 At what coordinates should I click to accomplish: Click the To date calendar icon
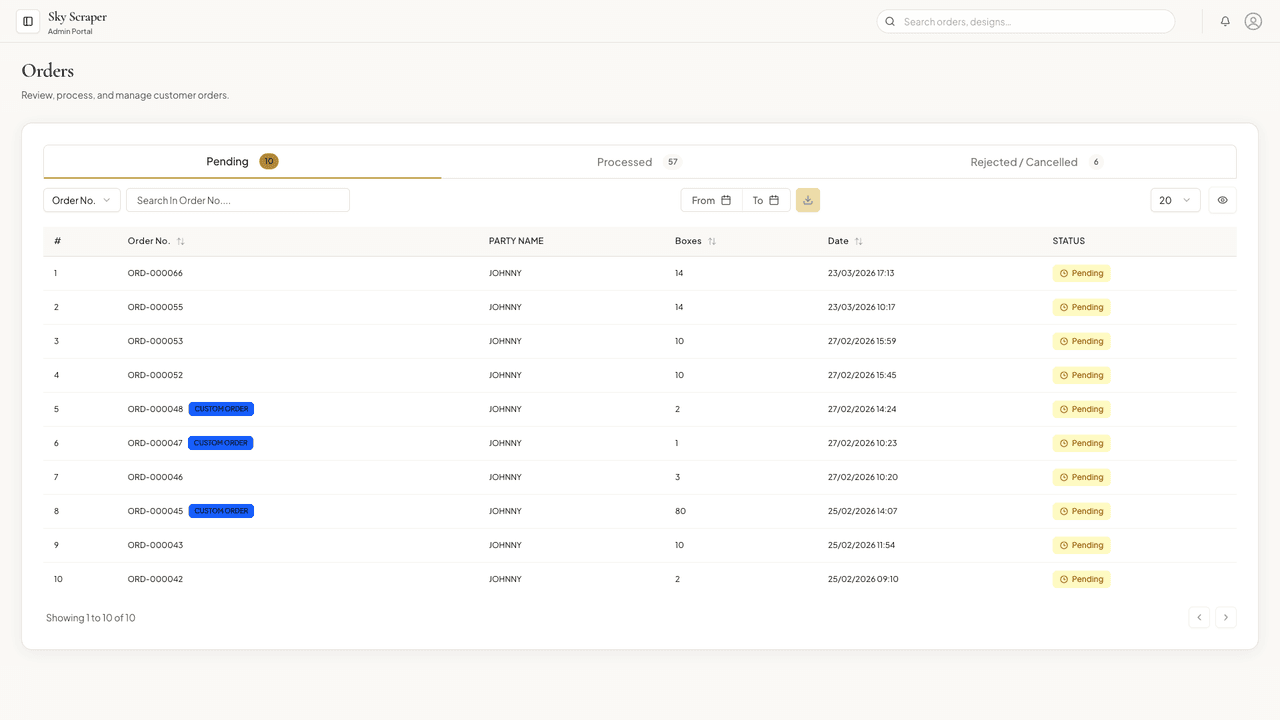point(774,200)
